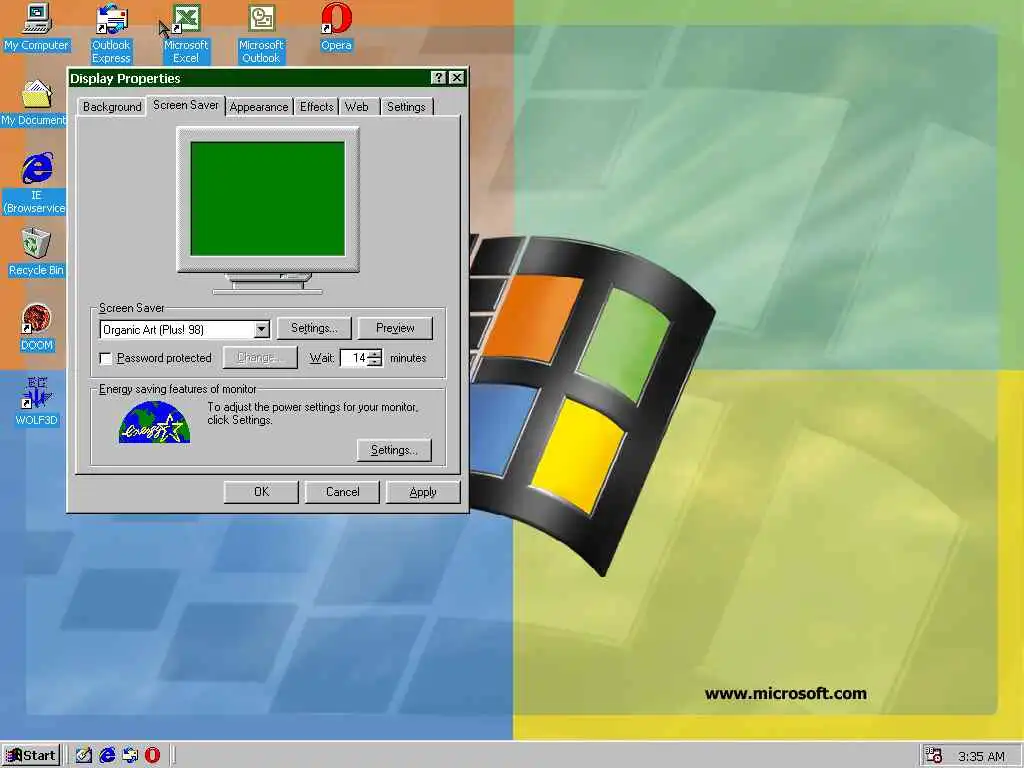Open the Web tab
1024x768 pixels.
(x=357, y=106)
